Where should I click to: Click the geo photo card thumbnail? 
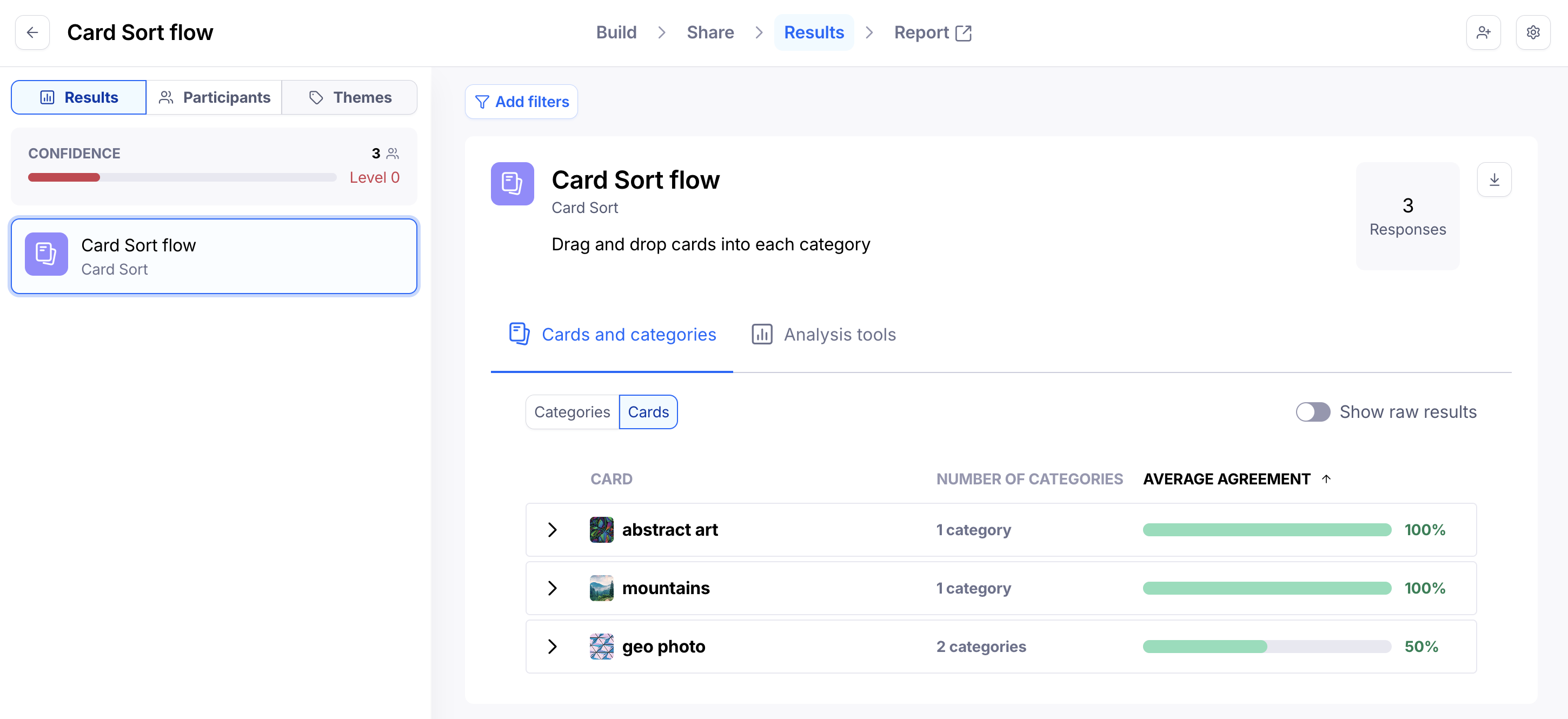[x=601, y=647]
